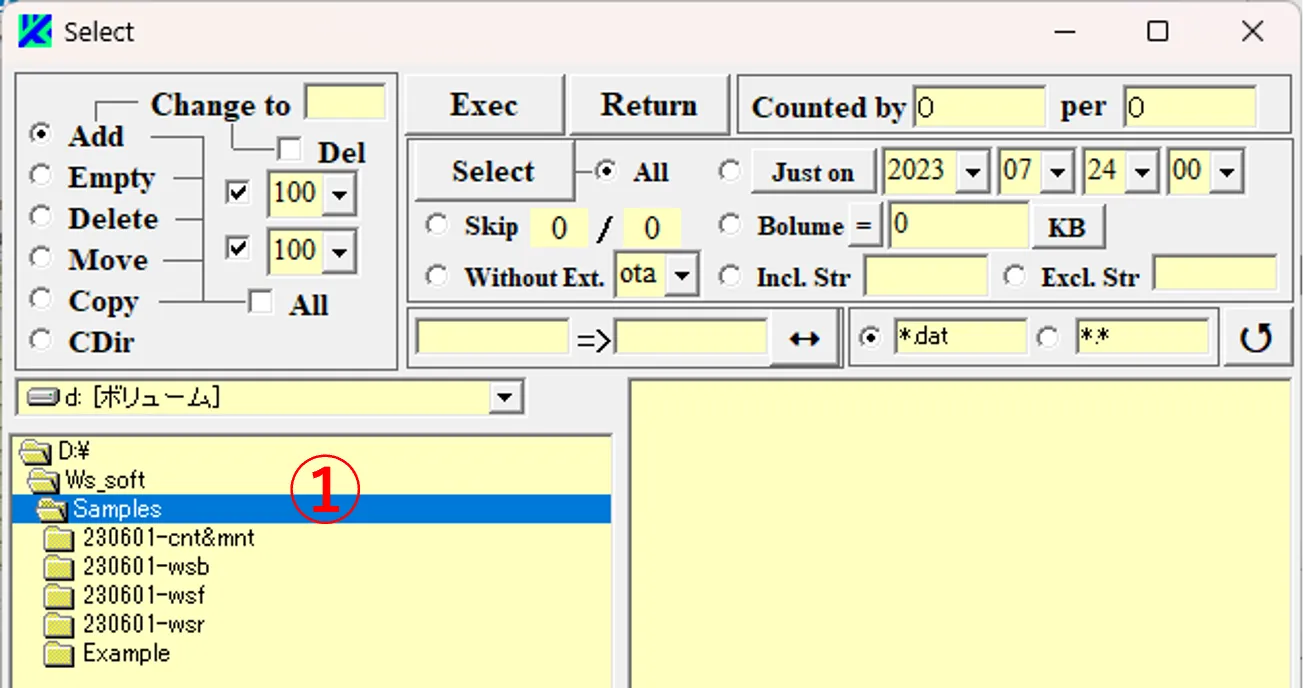The width and height of the screenshot is (1303, 688).
Task: Click the app logo icon in title bar
Action: [35, 31]
